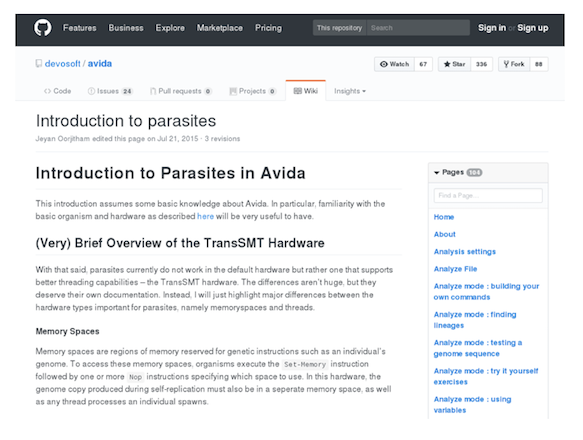Open the Code tab with brackets icon
583x440 pixels.
[57, 91]
